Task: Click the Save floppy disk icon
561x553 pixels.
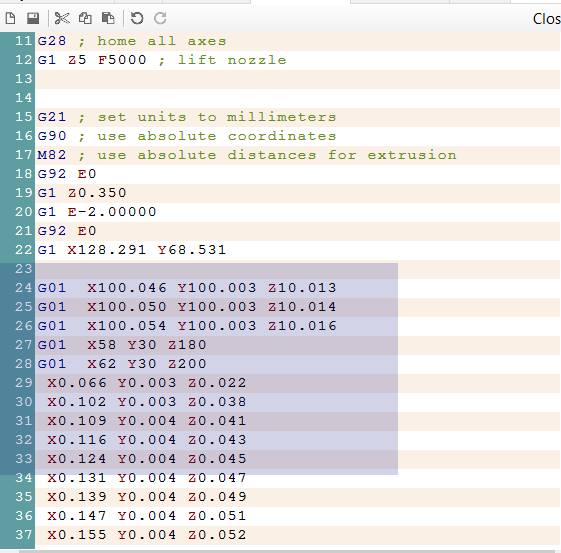Action: [33, 18]
